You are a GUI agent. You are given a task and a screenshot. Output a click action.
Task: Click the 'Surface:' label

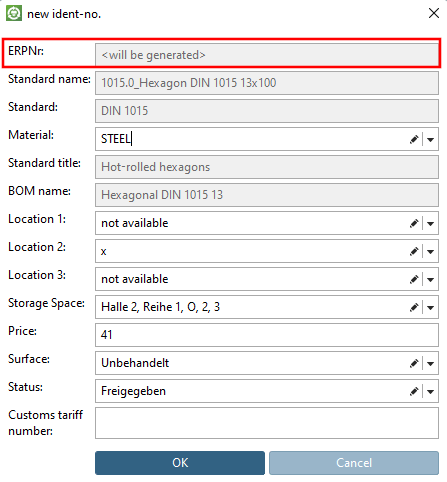tap(29, 359)
